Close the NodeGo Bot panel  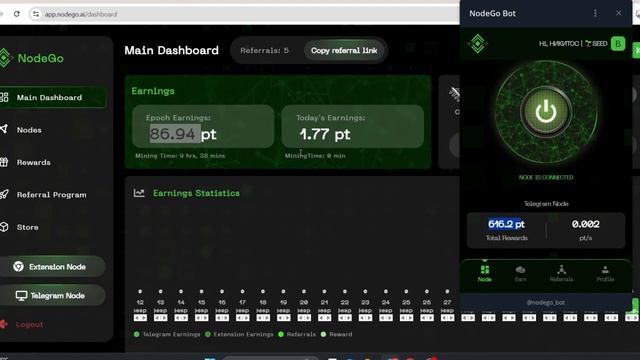pos(619,13)
